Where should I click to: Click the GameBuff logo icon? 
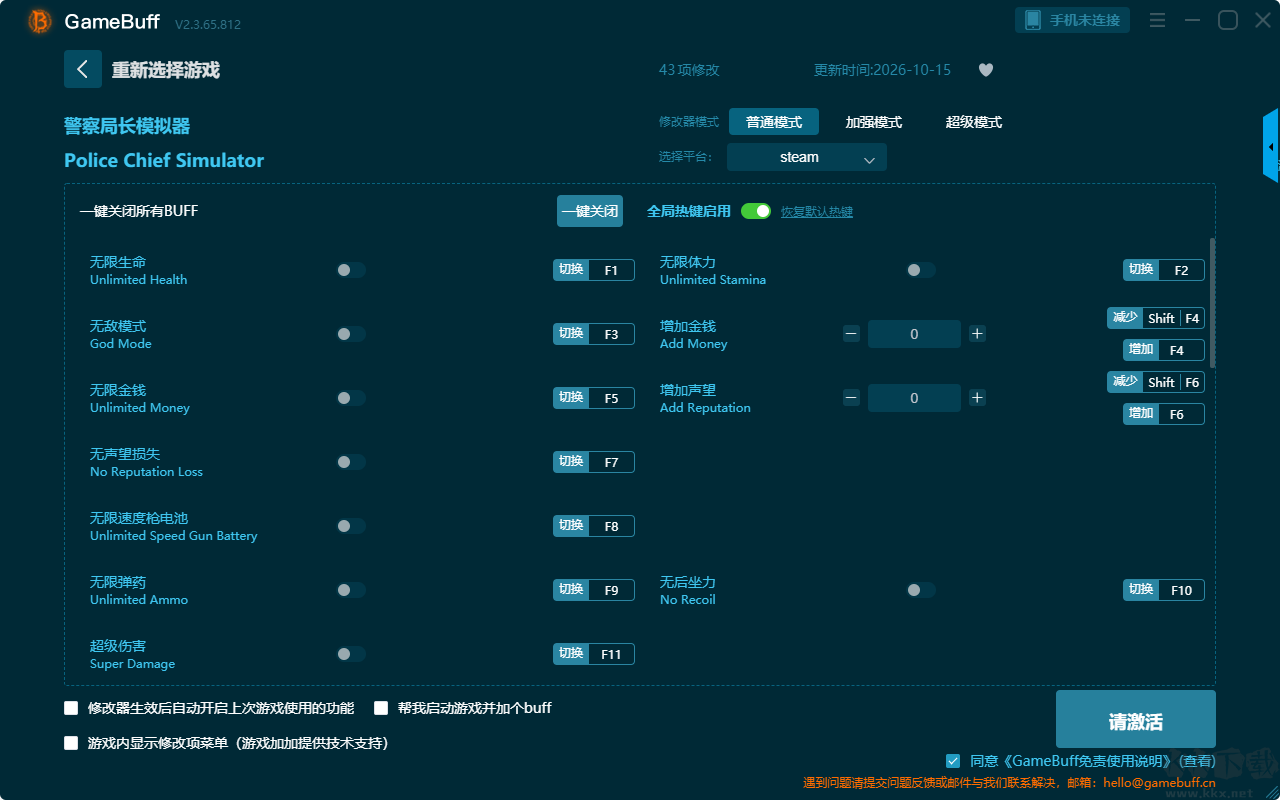tap(40, 21)
